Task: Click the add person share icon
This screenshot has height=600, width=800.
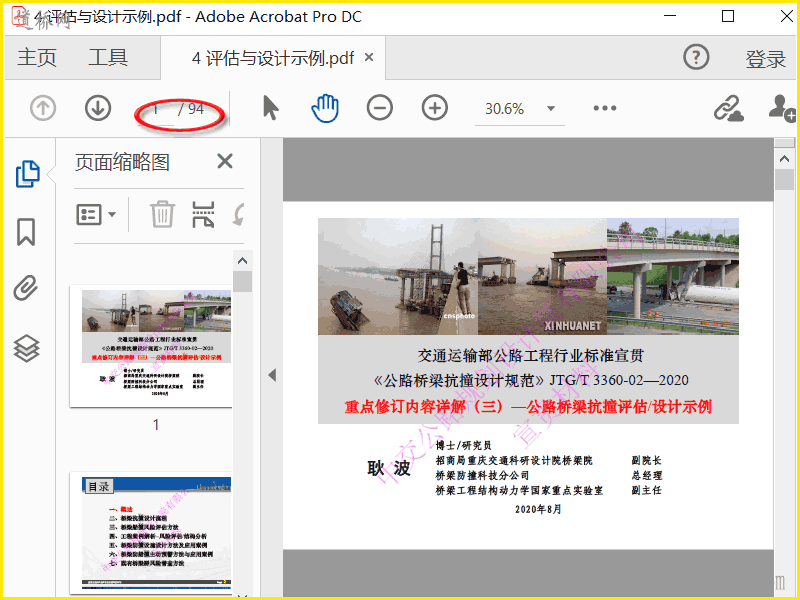Action: pos(782,108)
